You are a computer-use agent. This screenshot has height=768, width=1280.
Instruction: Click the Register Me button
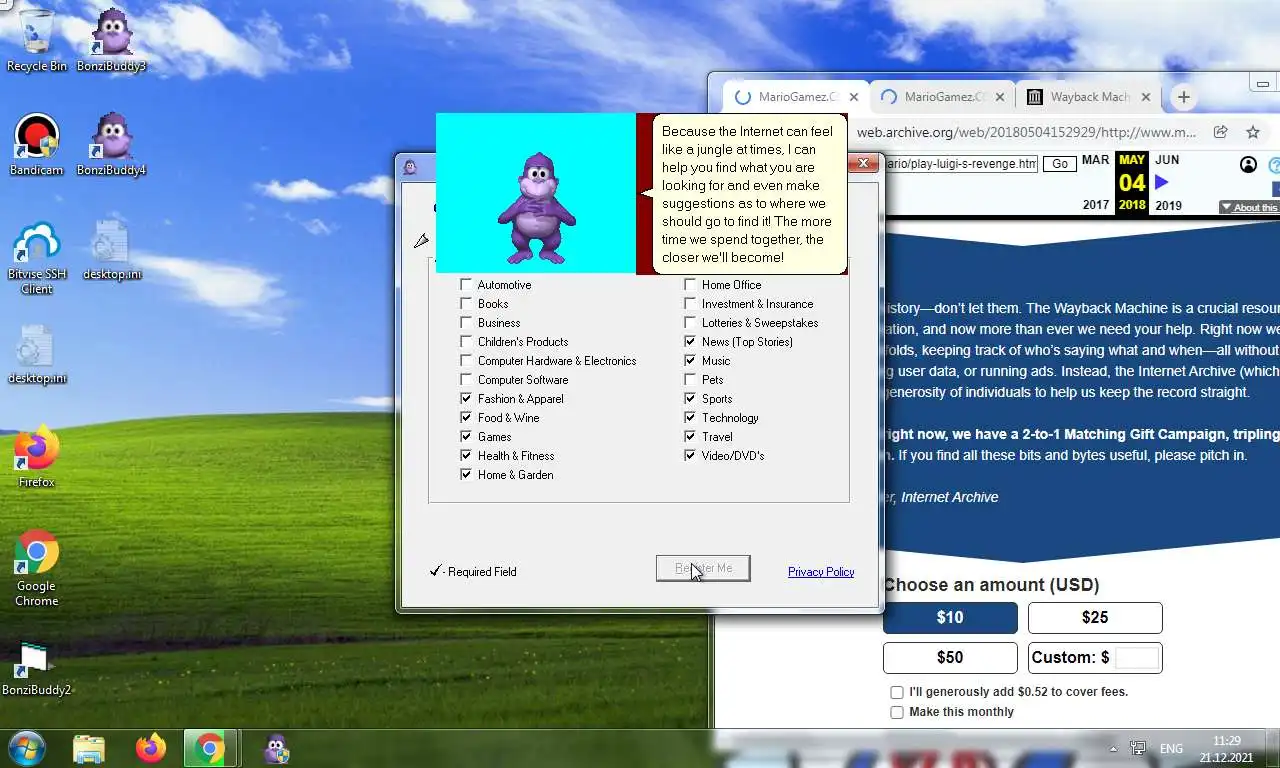[703, 568]
